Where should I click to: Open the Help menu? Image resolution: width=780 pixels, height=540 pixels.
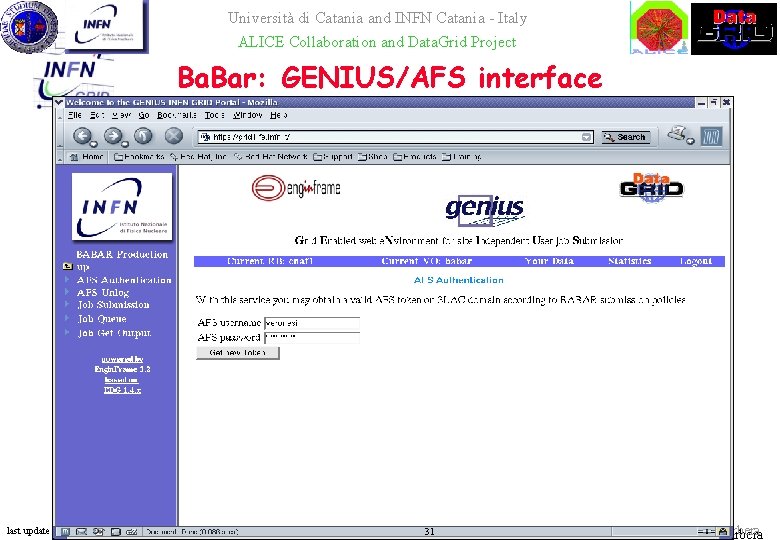(278, 115)
